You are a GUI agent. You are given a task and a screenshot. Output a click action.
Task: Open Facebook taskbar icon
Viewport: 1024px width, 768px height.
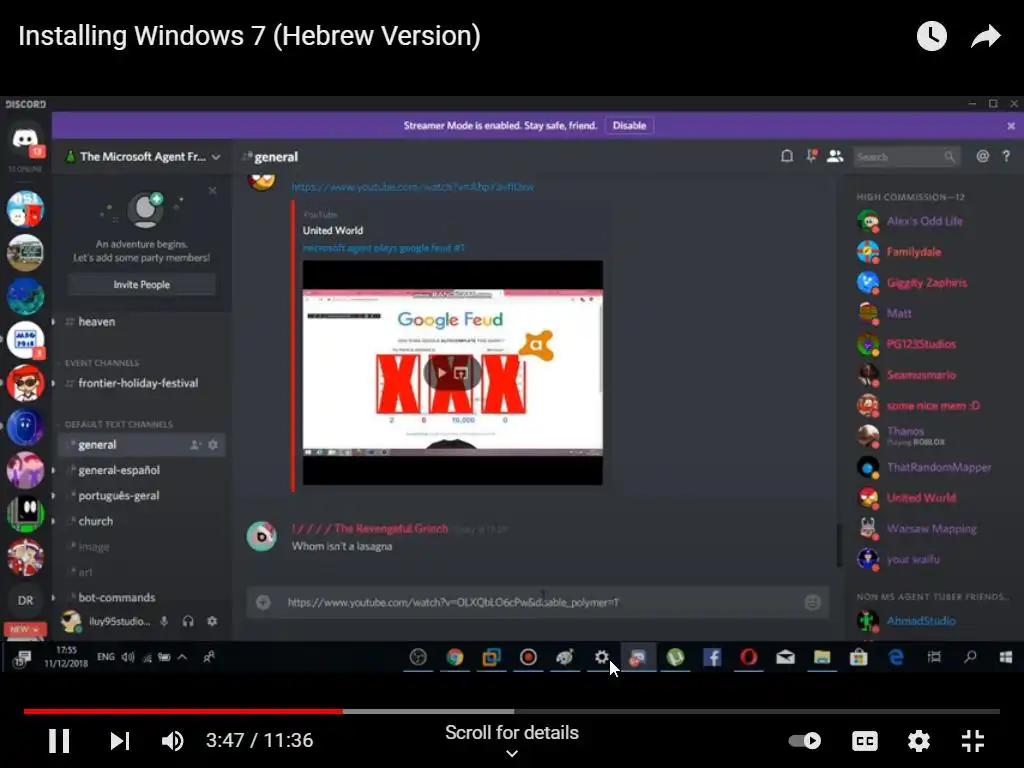coord(712,657)
